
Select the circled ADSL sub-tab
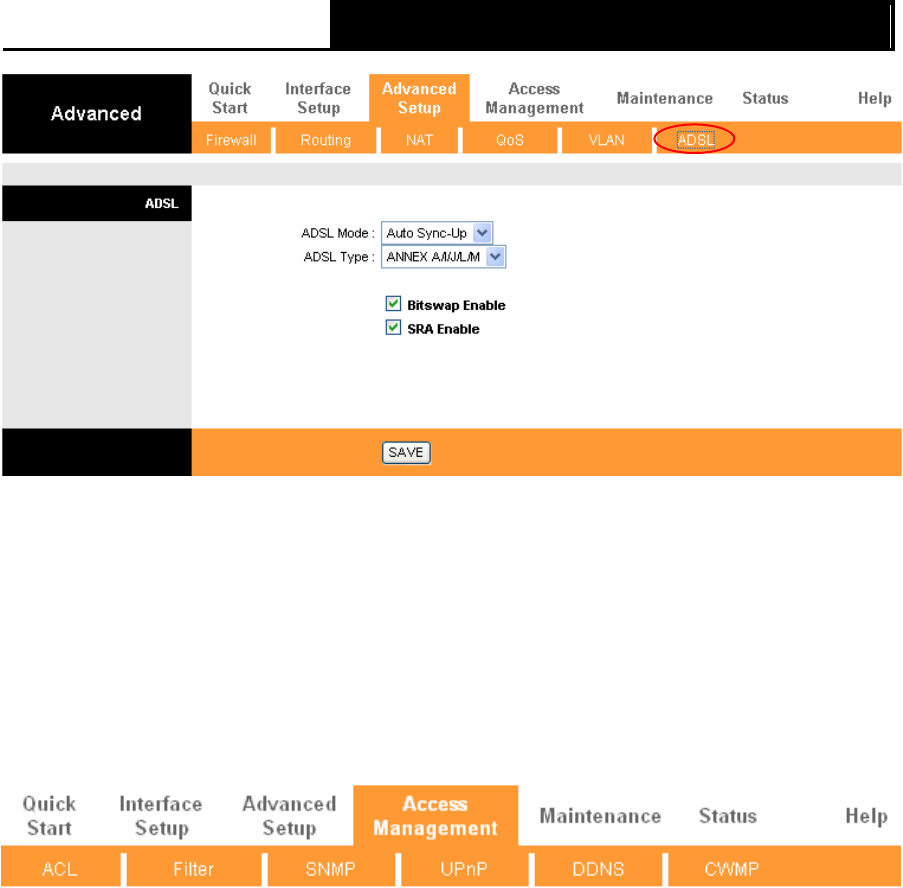pyautogui.click(x=696, y=140)
